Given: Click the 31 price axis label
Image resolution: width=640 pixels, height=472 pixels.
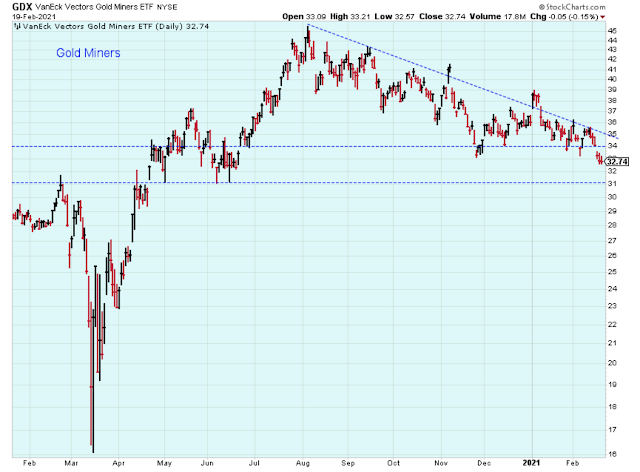Looking at the screenshot, I should [612, 184].
